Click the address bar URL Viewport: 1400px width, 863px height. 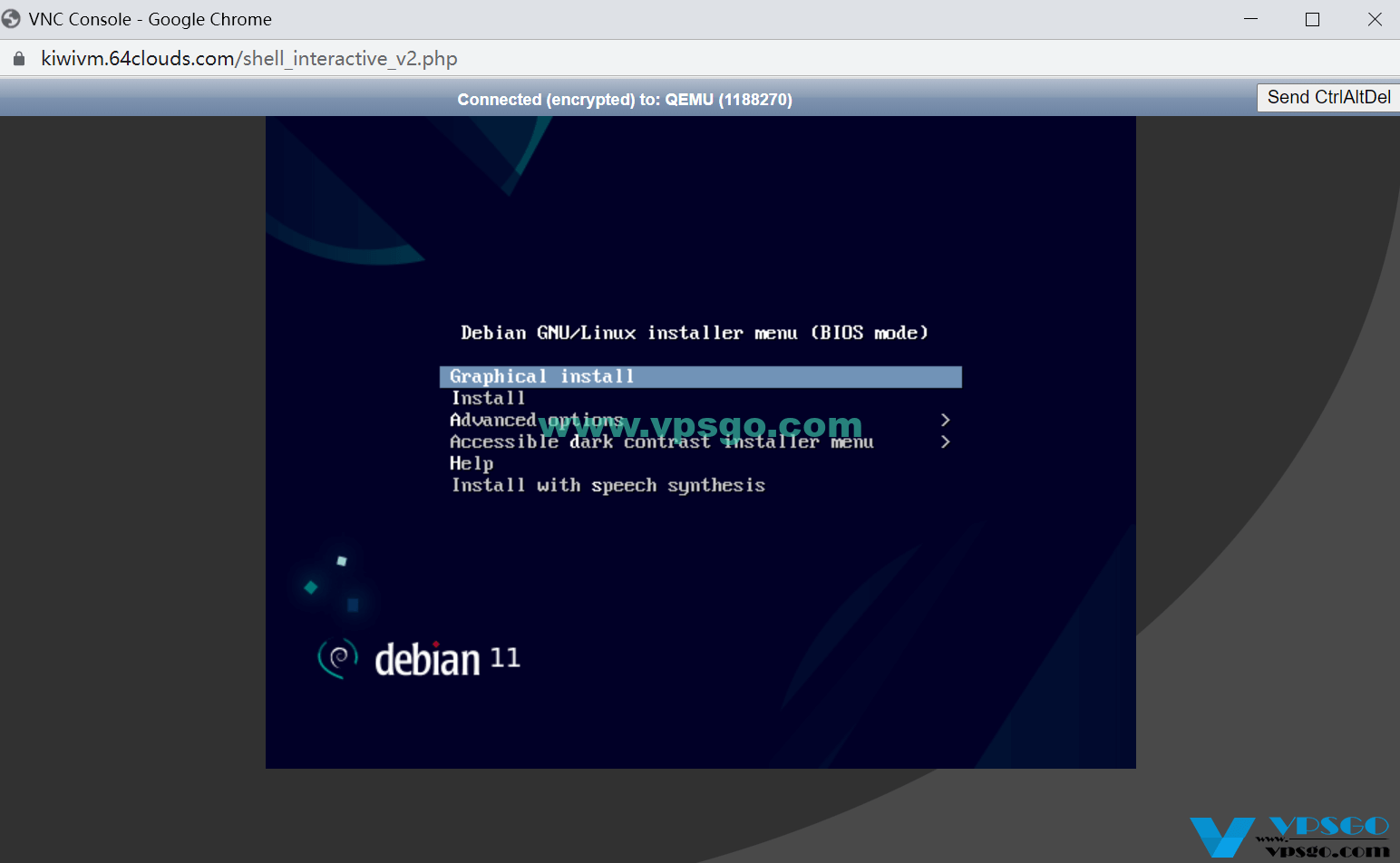pyautogui.click(x=249, y=59)
